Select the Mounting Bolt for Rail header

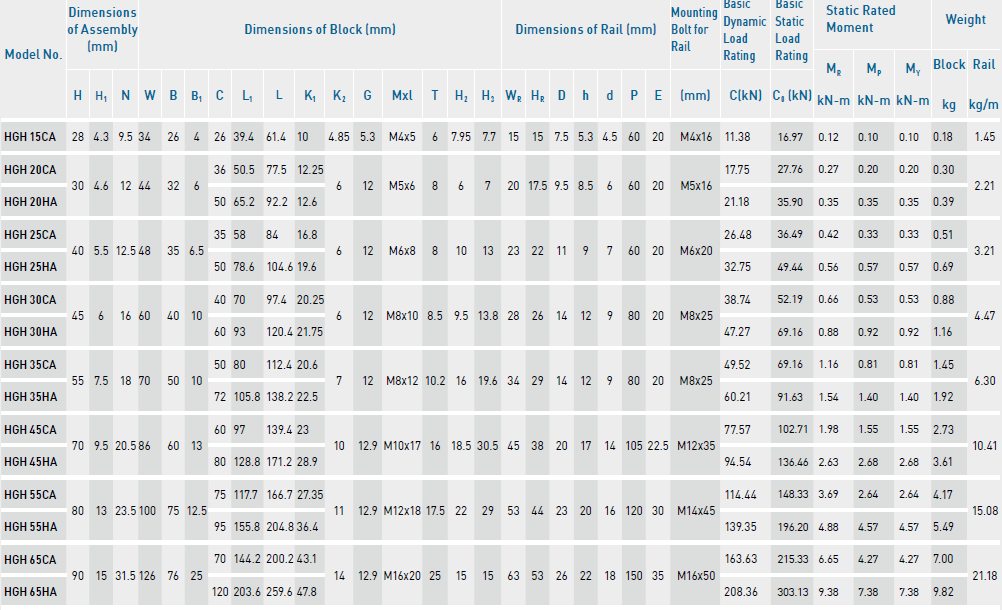click(x=694, y=29)
